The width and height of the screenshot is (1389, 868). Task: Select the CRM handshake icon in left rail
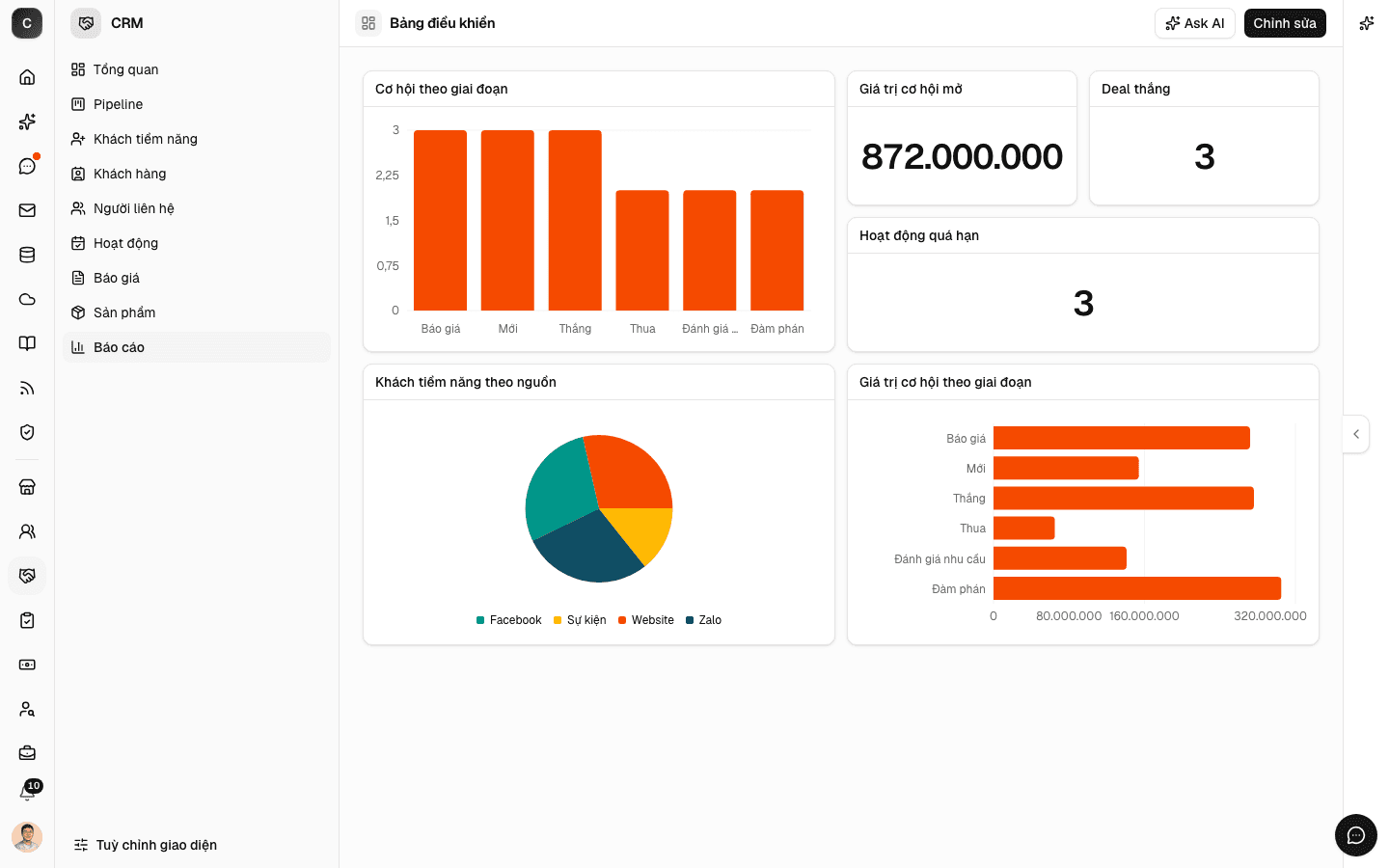point(27,576)
